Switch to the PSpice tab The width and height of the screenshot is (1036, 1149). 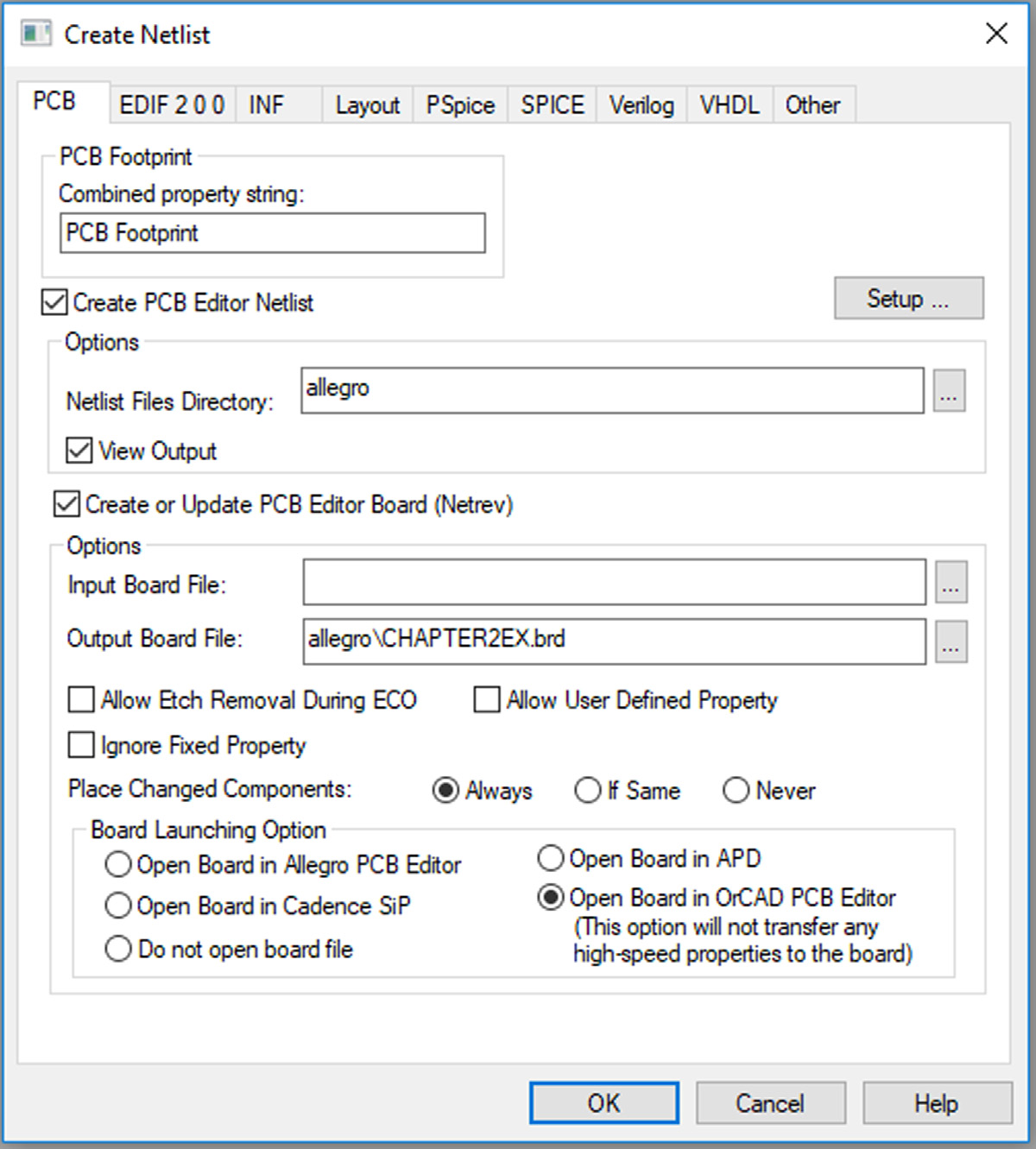(460, 105)
